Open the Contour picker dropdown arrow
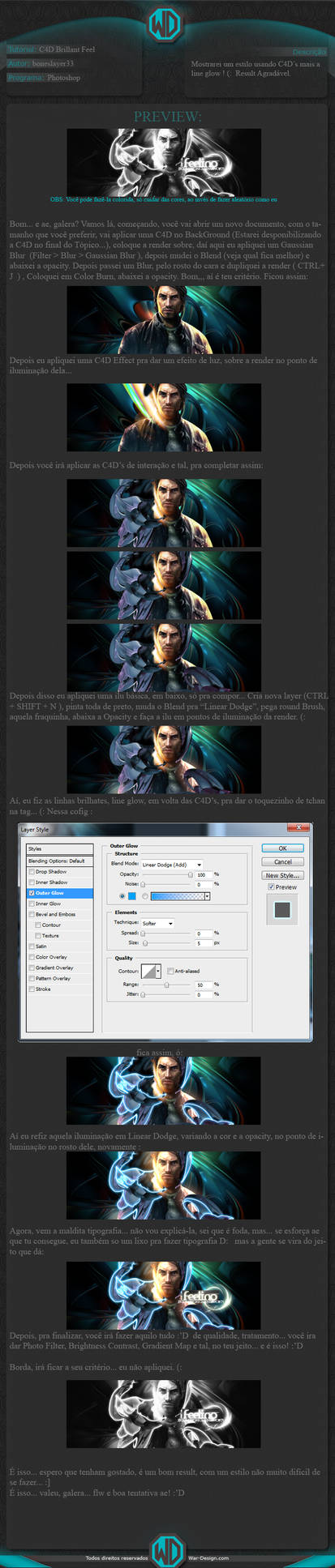 tap(157, 971)
